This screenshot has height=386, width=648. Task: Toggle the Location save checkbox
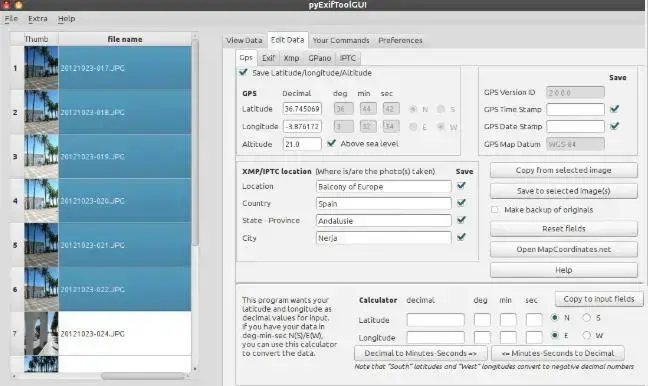click(462, 186)
